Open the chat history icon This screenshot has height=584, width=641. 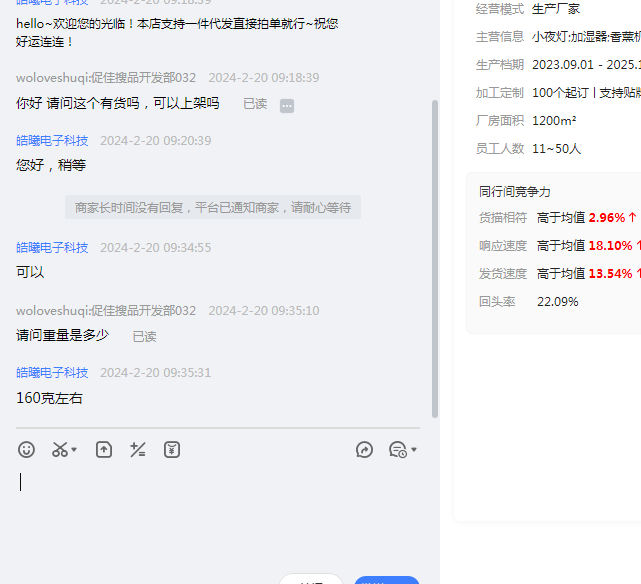point(397,450)
